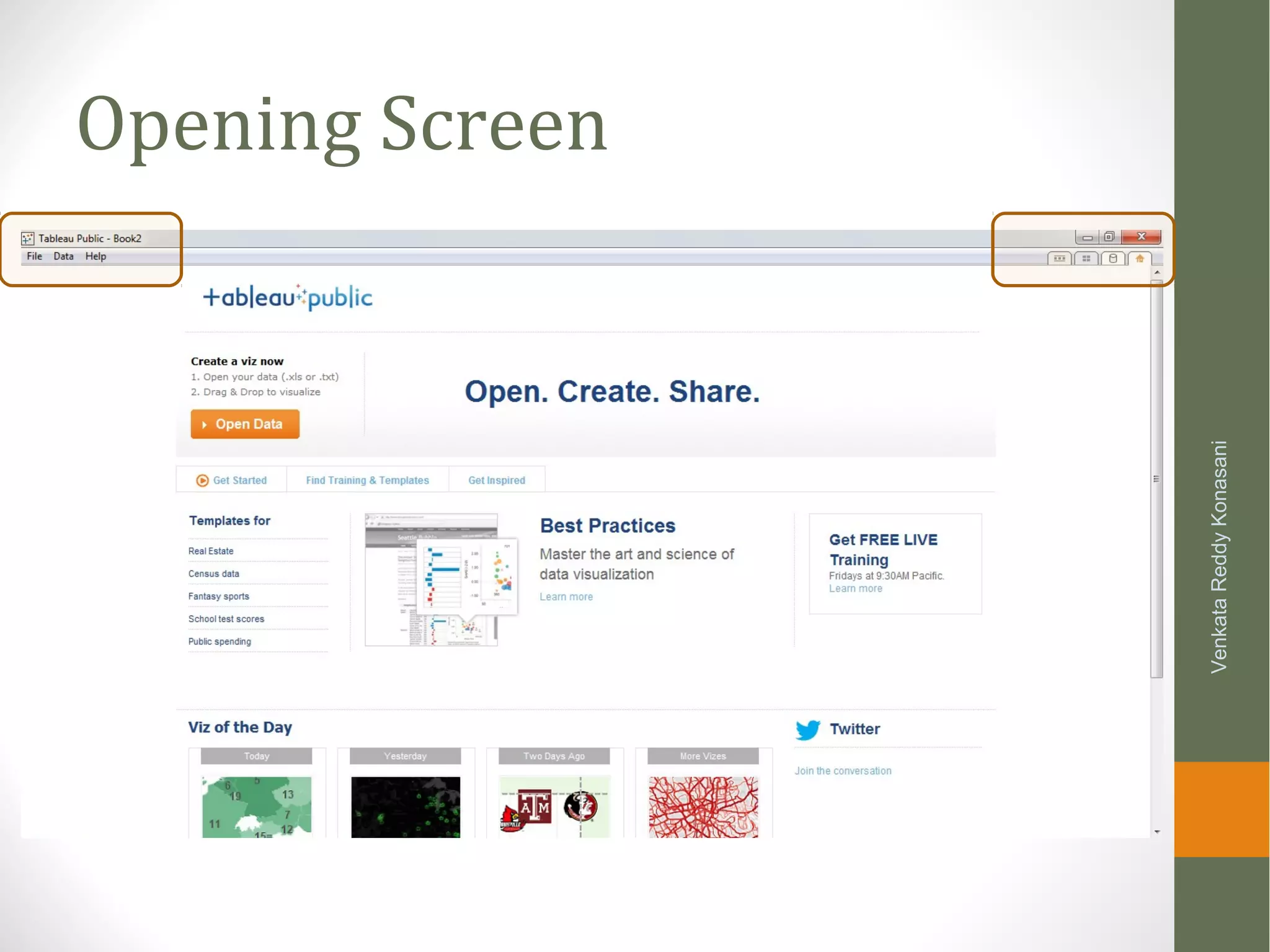Switch to the Get Inspired tab
The width and height of the screenshot is (1270, 952).
[497, 480]
